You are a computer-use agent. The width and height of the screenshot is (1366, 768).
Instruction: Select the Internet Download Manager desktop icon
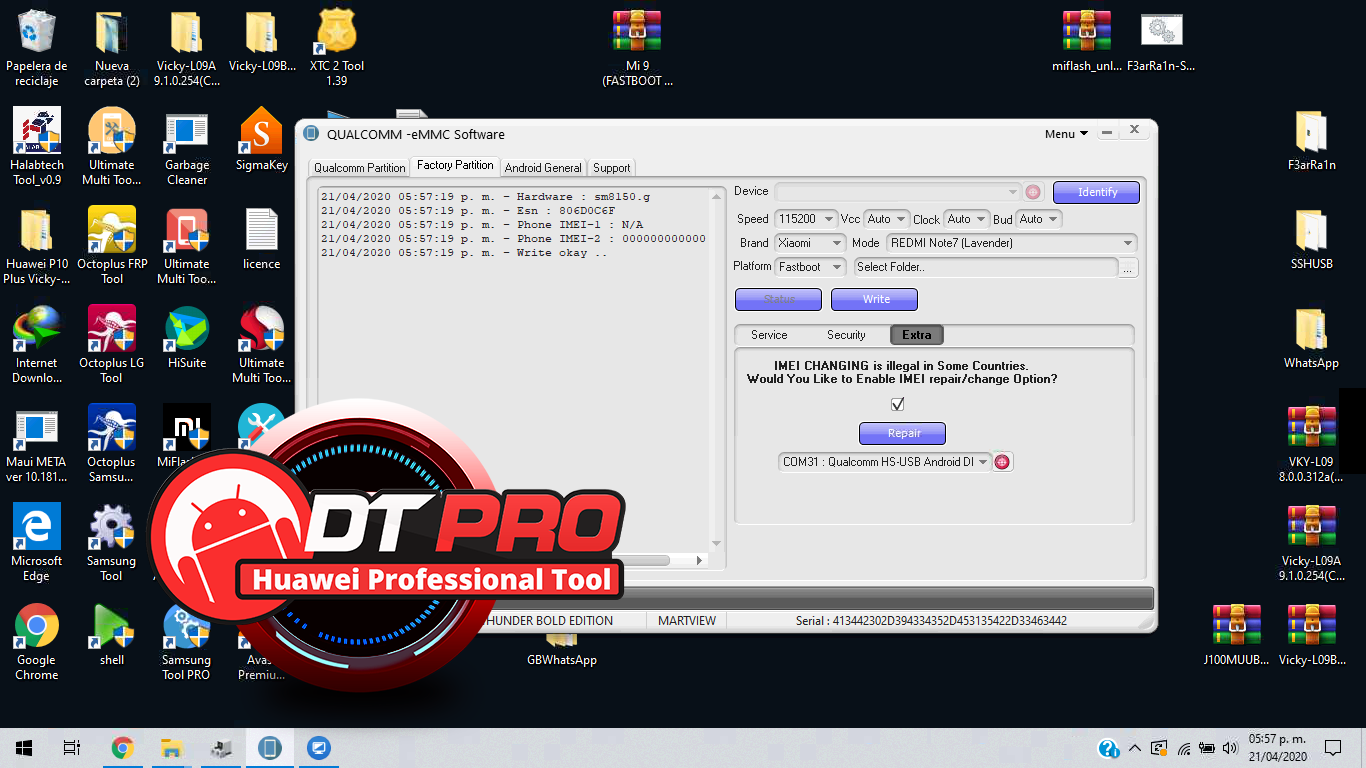pyautogui.click(x=37, y=345)
